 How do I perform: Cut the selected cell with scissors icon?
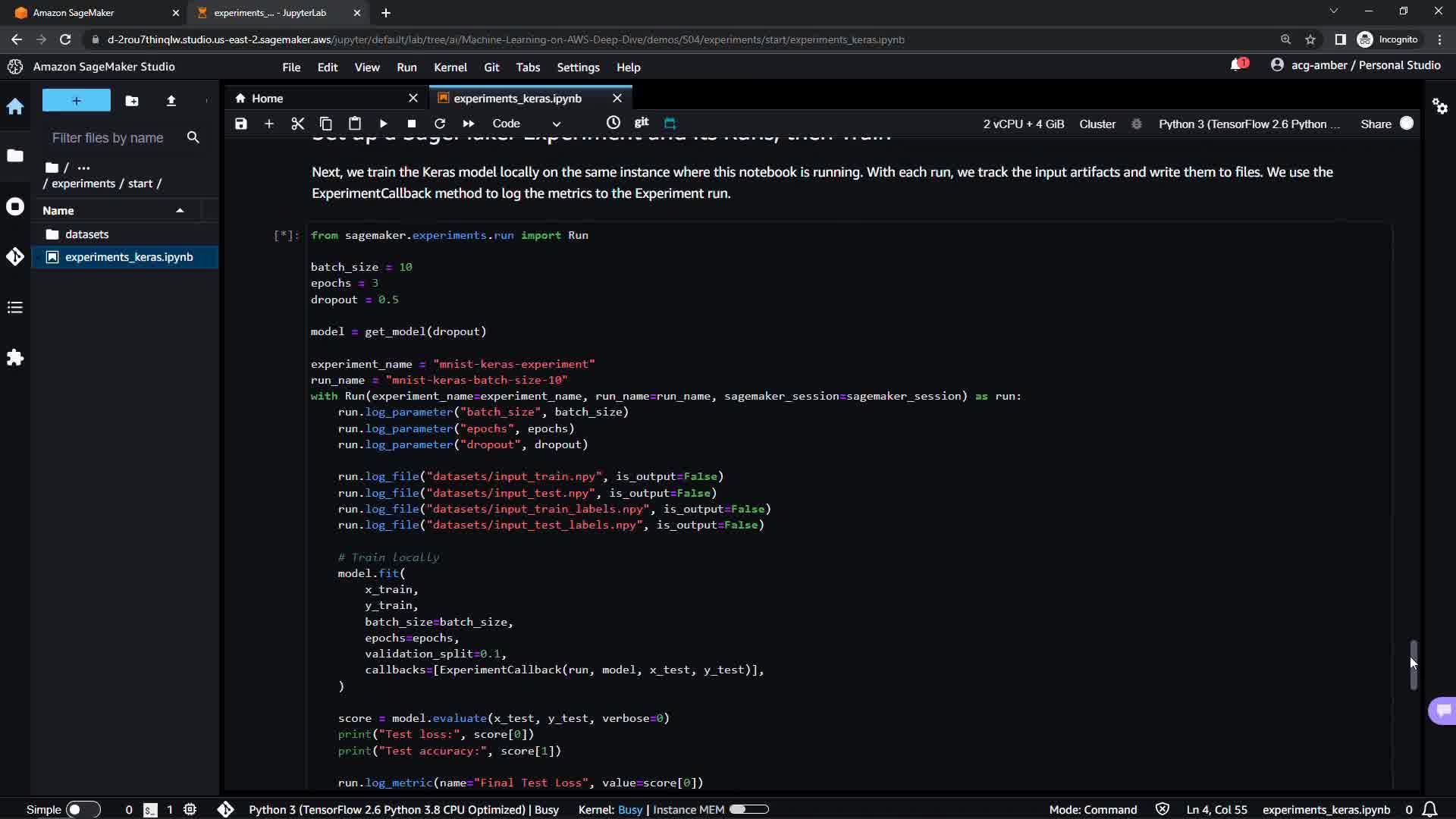click(297, 124)
